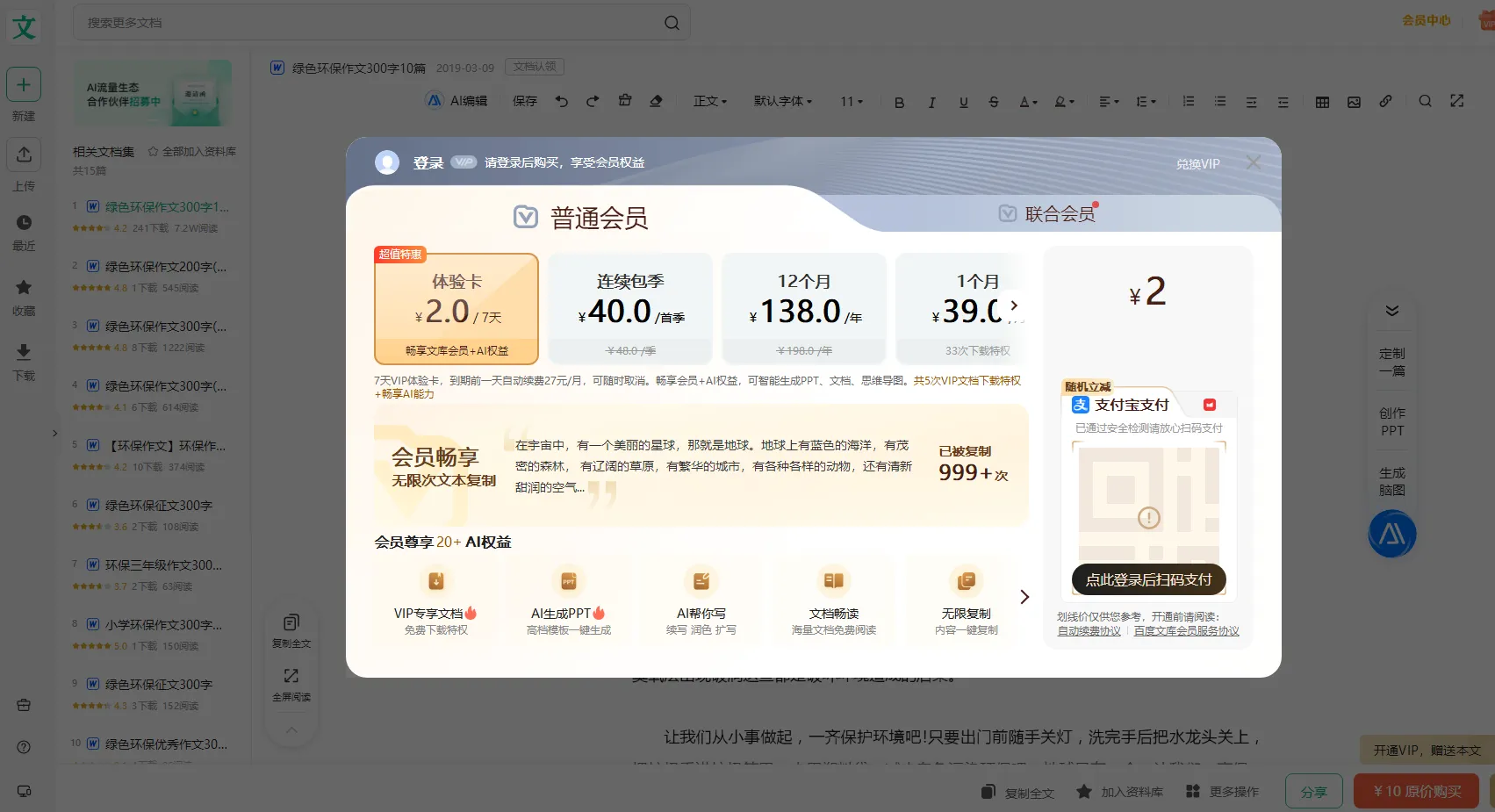Toggle italic I formatting

(x=931, y=103)
